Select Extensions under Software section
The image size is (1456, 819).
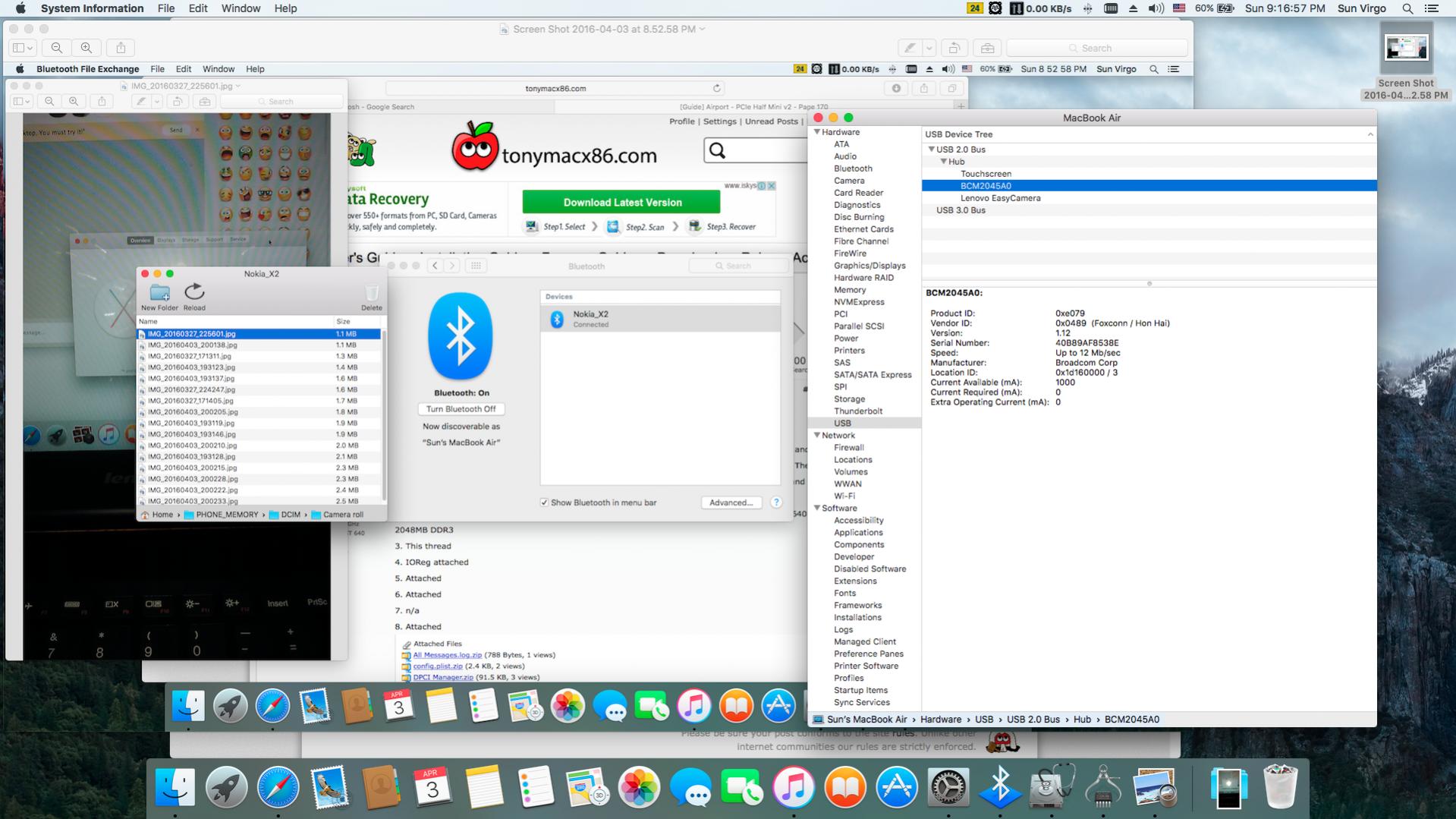855,581
